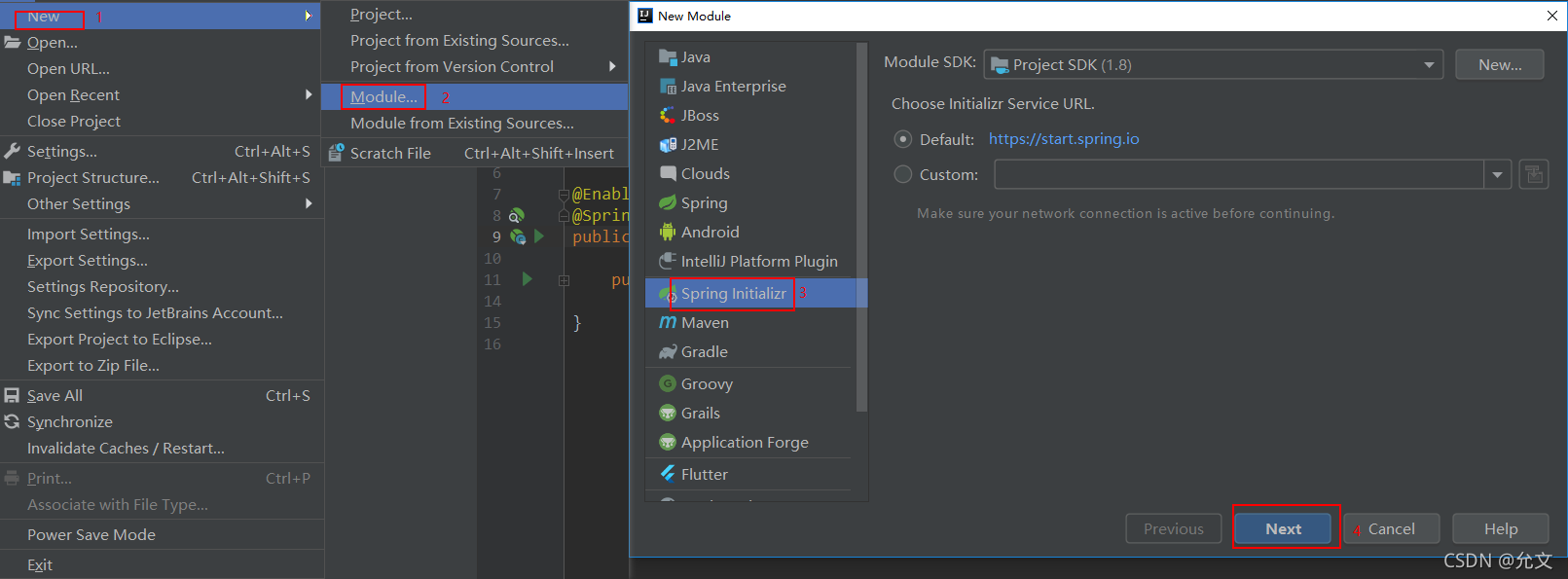Screen dimensions: 1568x579
Task: Select Settings Repository... entry
Action: pyautogui.click(x=161, y=287)
